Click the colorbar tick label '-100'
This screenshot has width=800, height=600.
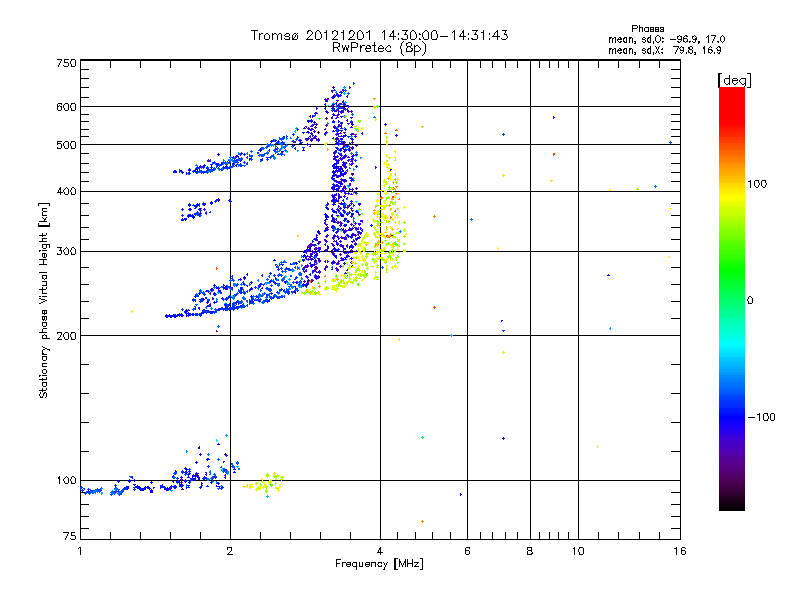[761, 417]
